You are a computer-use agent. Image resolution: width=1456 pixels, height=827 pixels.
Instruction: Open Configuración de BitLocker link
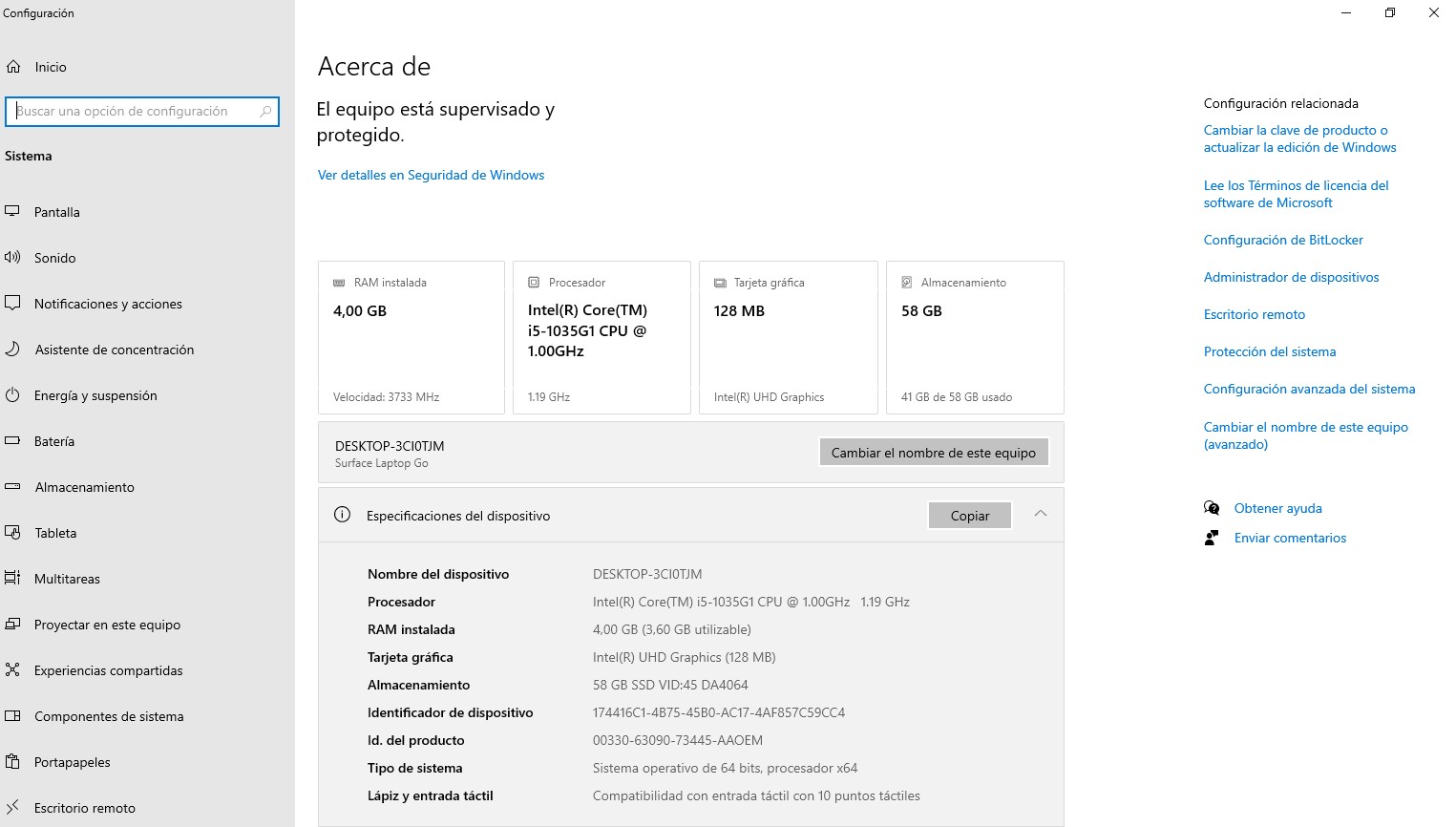tap(1282, 240)
